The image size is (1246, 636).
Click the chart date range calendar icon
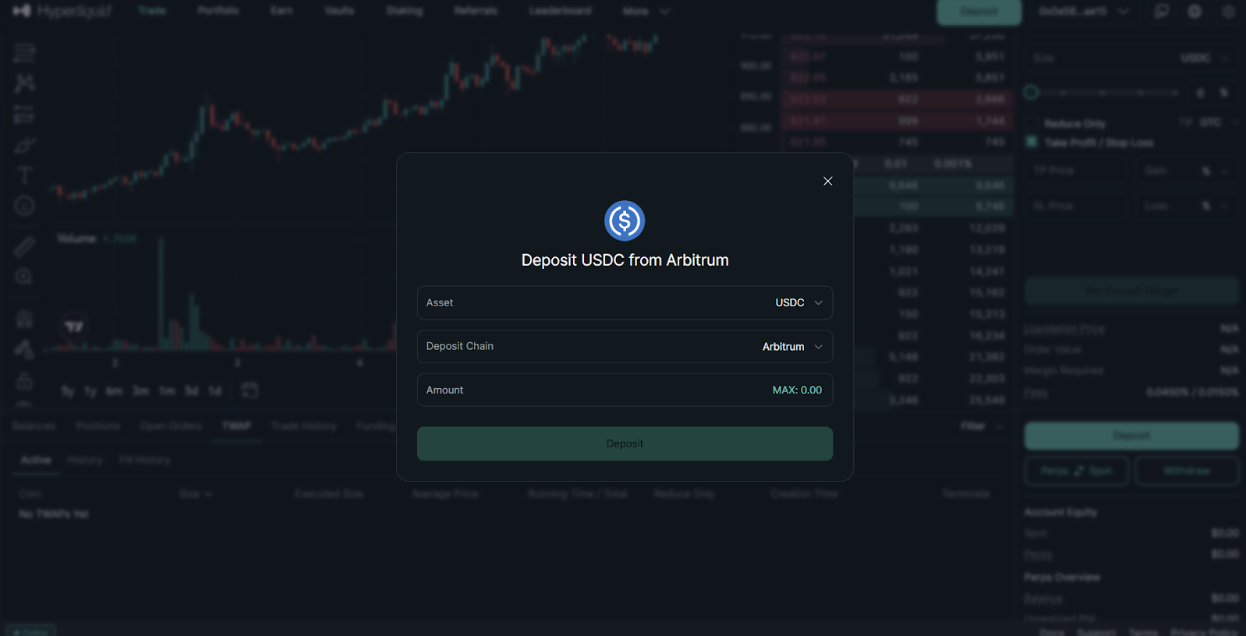point(250,390)
